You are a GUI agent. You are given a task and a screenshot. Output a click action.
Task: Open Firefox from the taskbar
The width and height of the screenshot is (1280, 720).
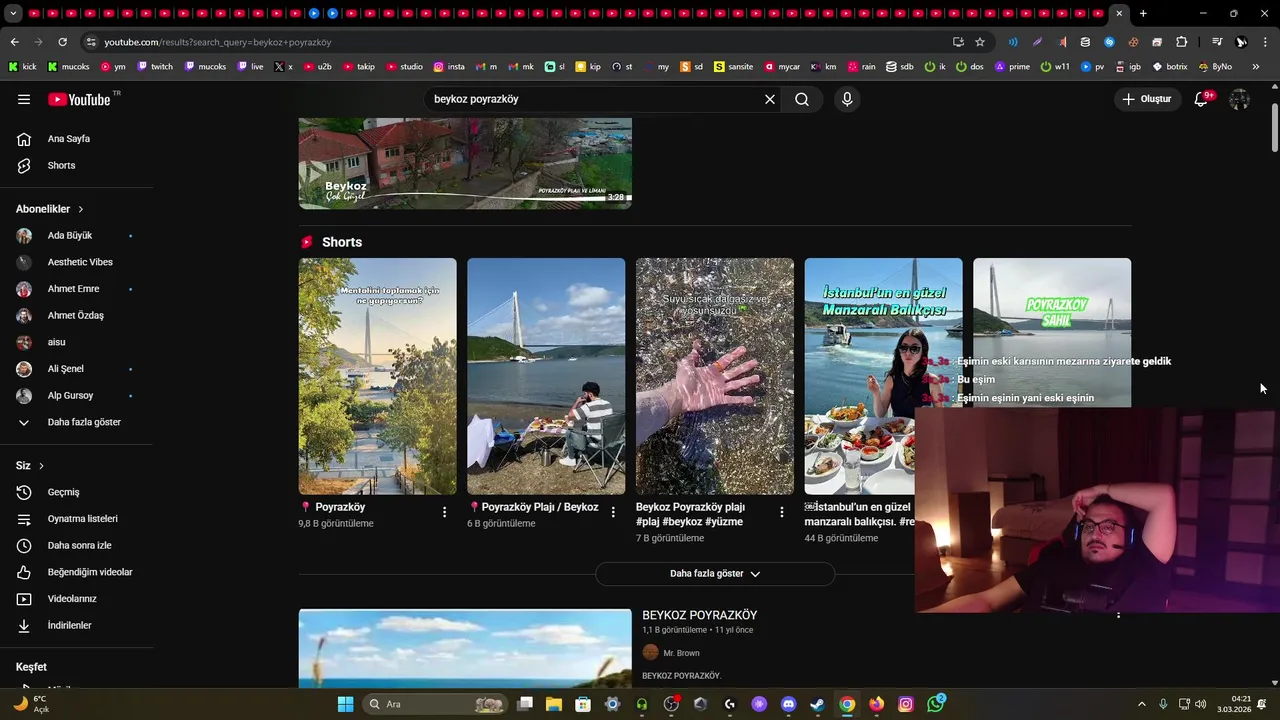tap(876, 704)
